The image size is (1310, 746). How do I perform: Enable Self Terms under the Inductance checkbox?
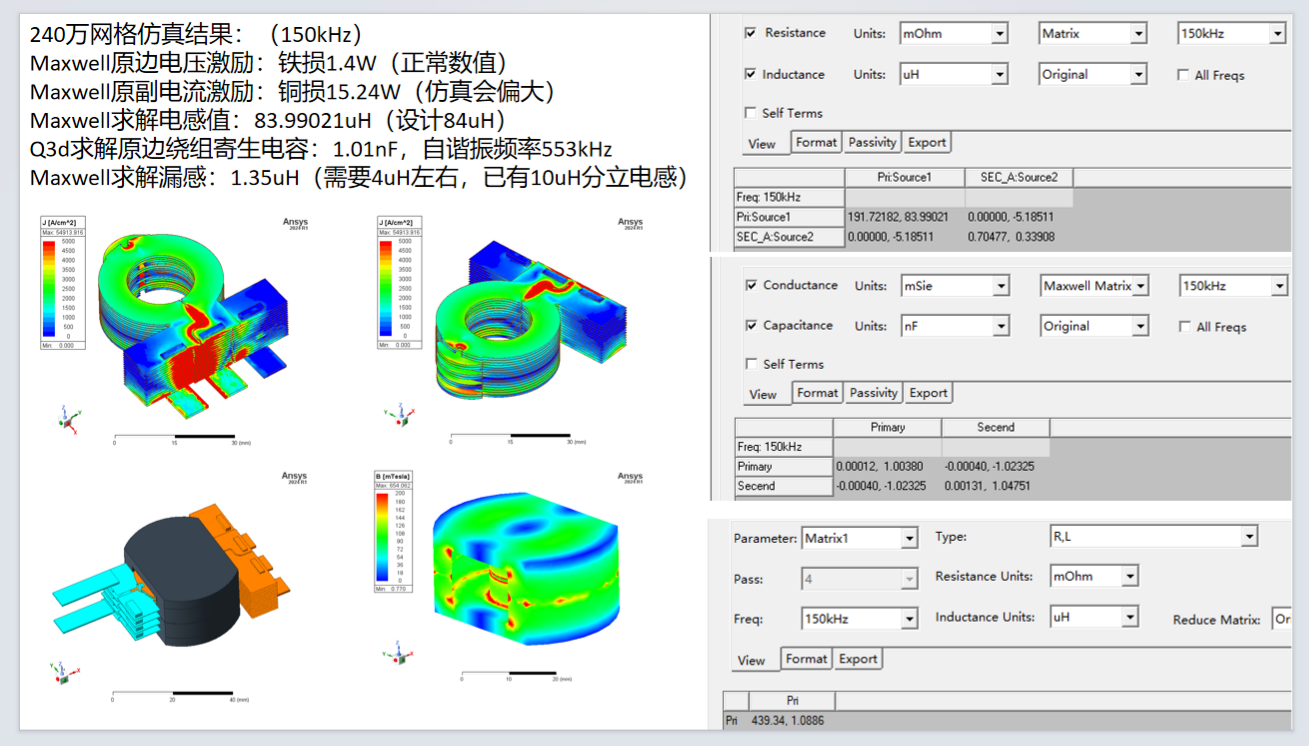point(751,113)
